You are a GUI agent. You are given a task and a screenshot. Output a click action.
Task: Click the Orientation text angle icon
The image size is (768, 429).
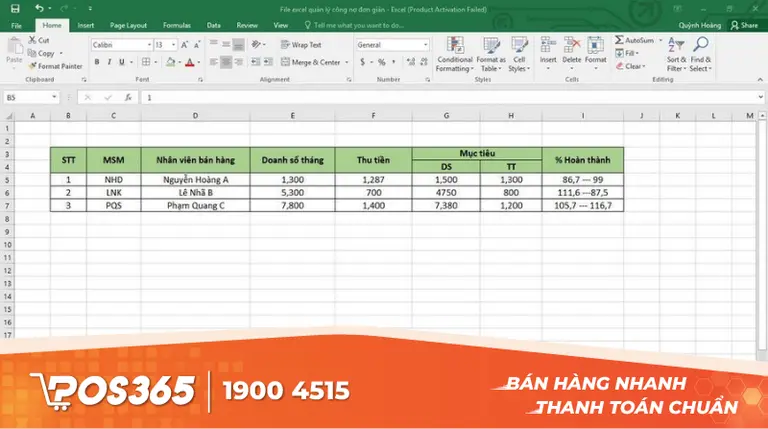(x=256, y=45)
